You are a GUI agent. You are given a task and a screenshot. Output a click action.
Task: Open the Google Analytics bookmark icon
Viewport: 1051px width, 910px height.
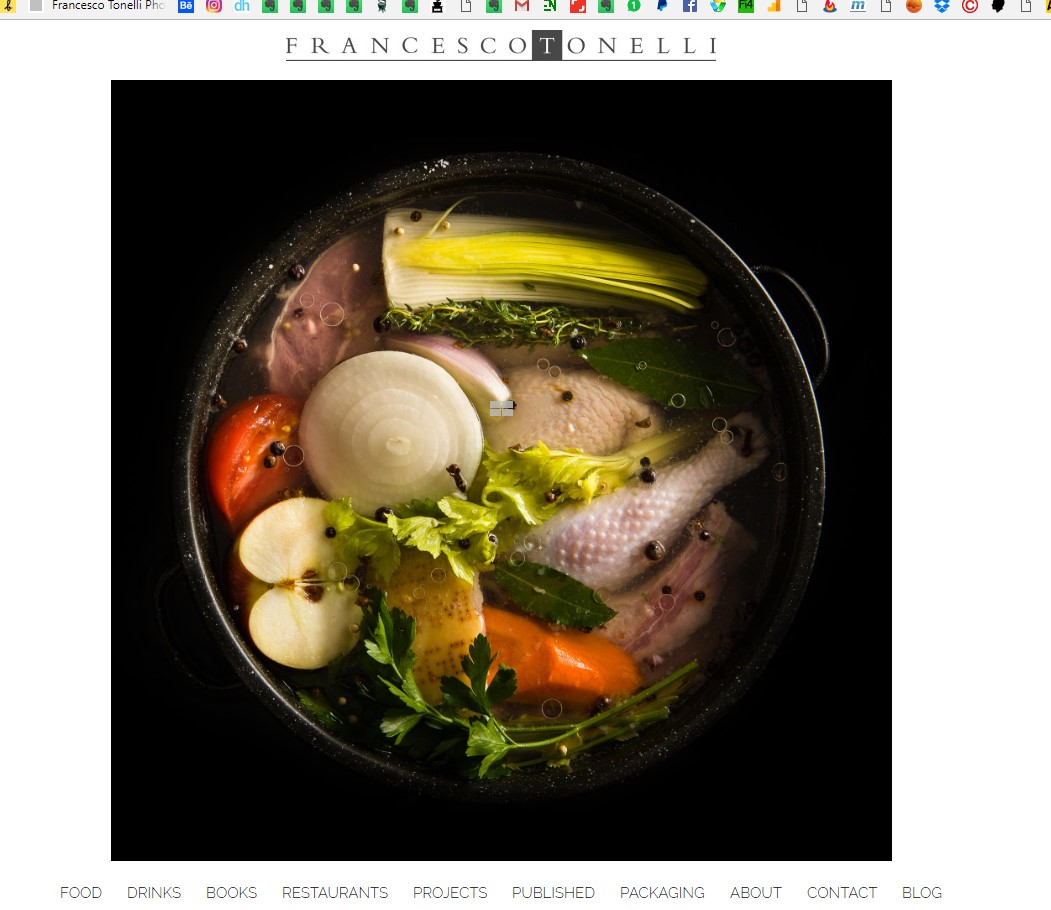(x=774, y=6)
